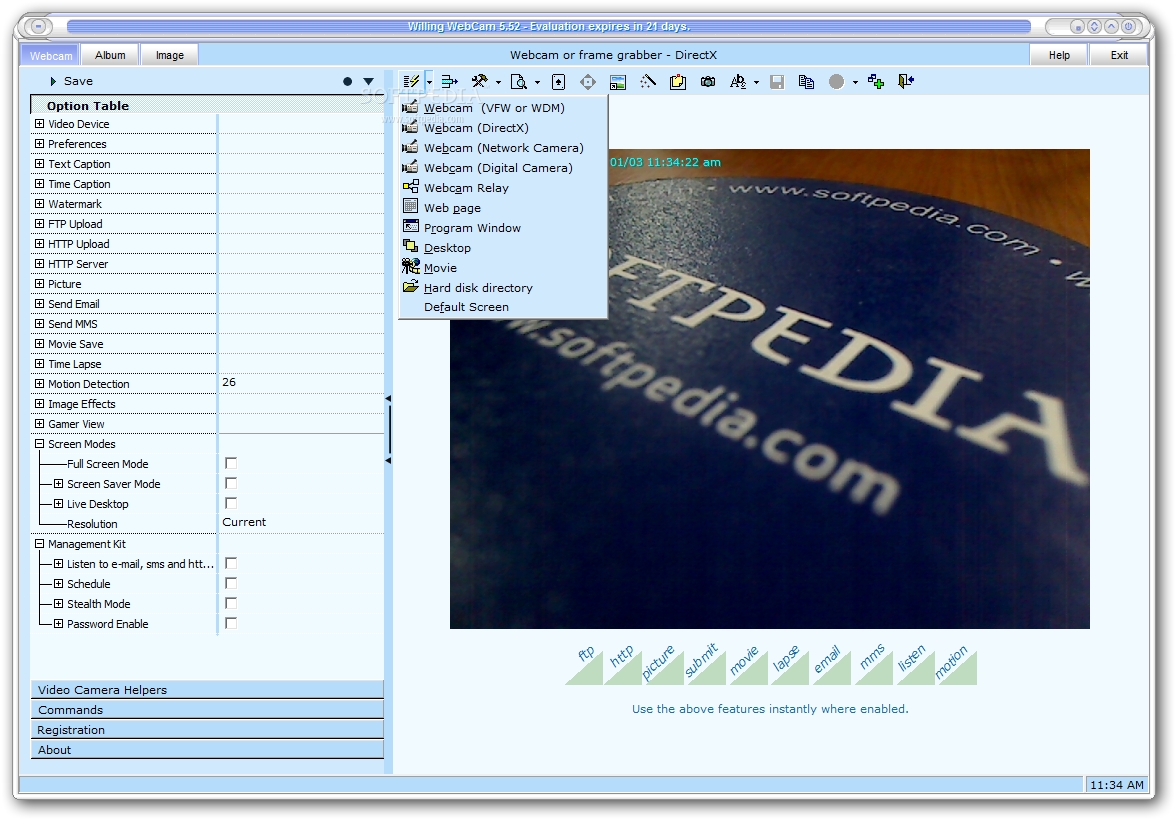Viewport: 1176px width, 820px height.
Task: Enable Listen to e-mail, sms and http checkbox
Action: (231, 563)
